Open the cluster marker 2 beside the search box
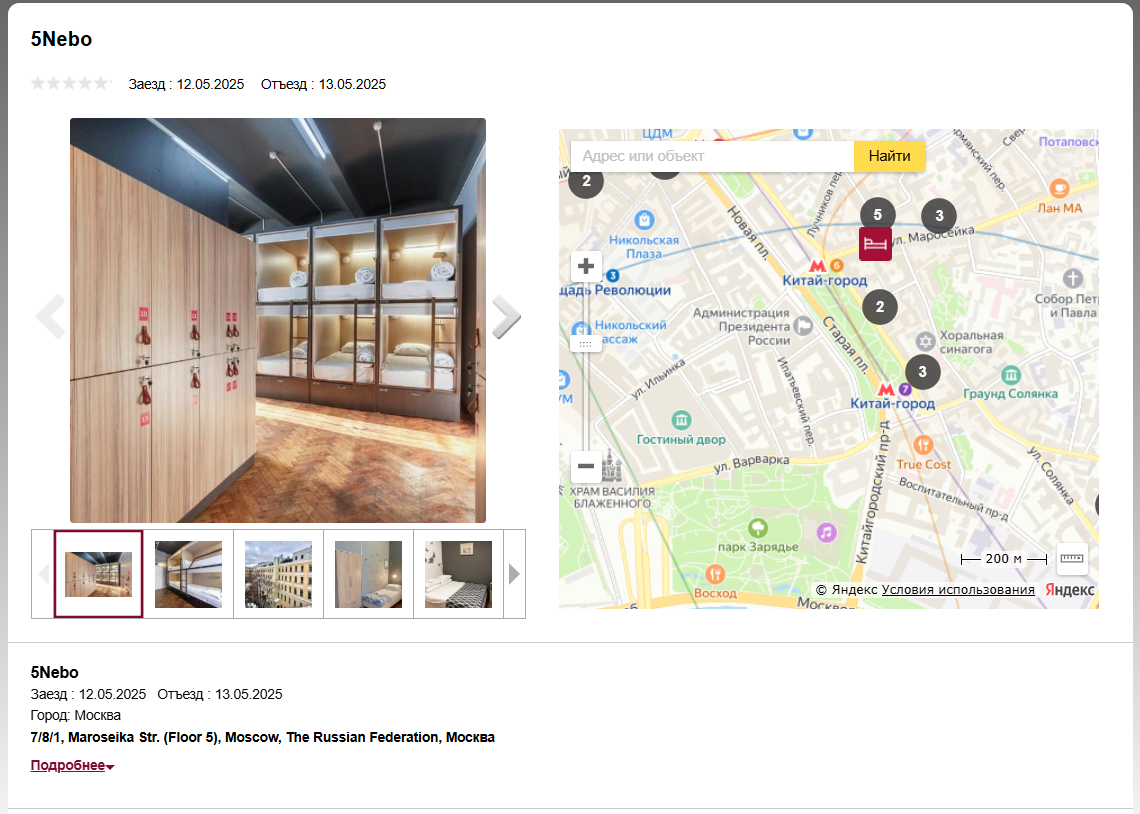This screenshot has height=814, width=1140. click(x=586, y=181)
